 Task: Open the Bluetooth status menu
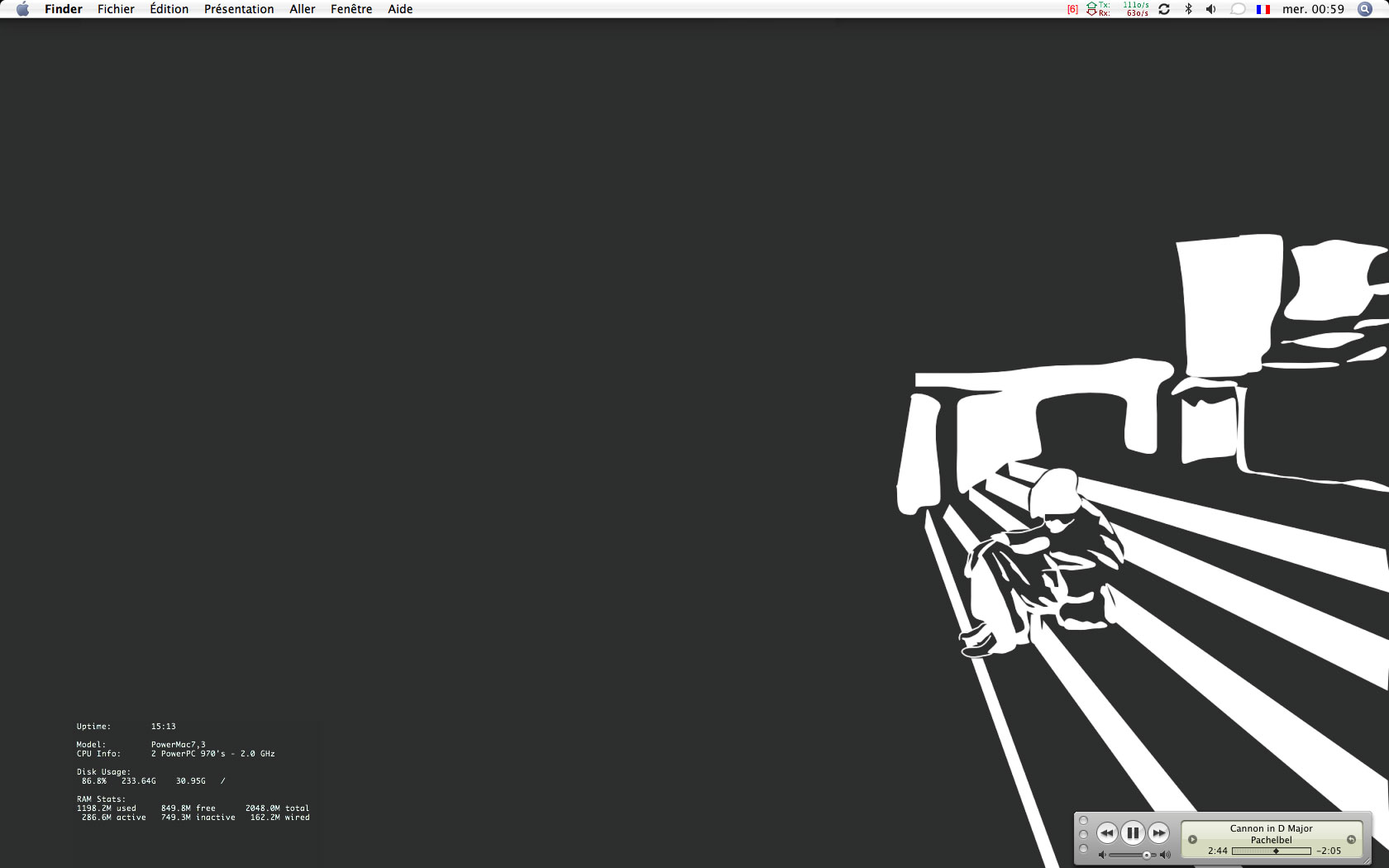pyautogui.click(x=1188, y=9)
